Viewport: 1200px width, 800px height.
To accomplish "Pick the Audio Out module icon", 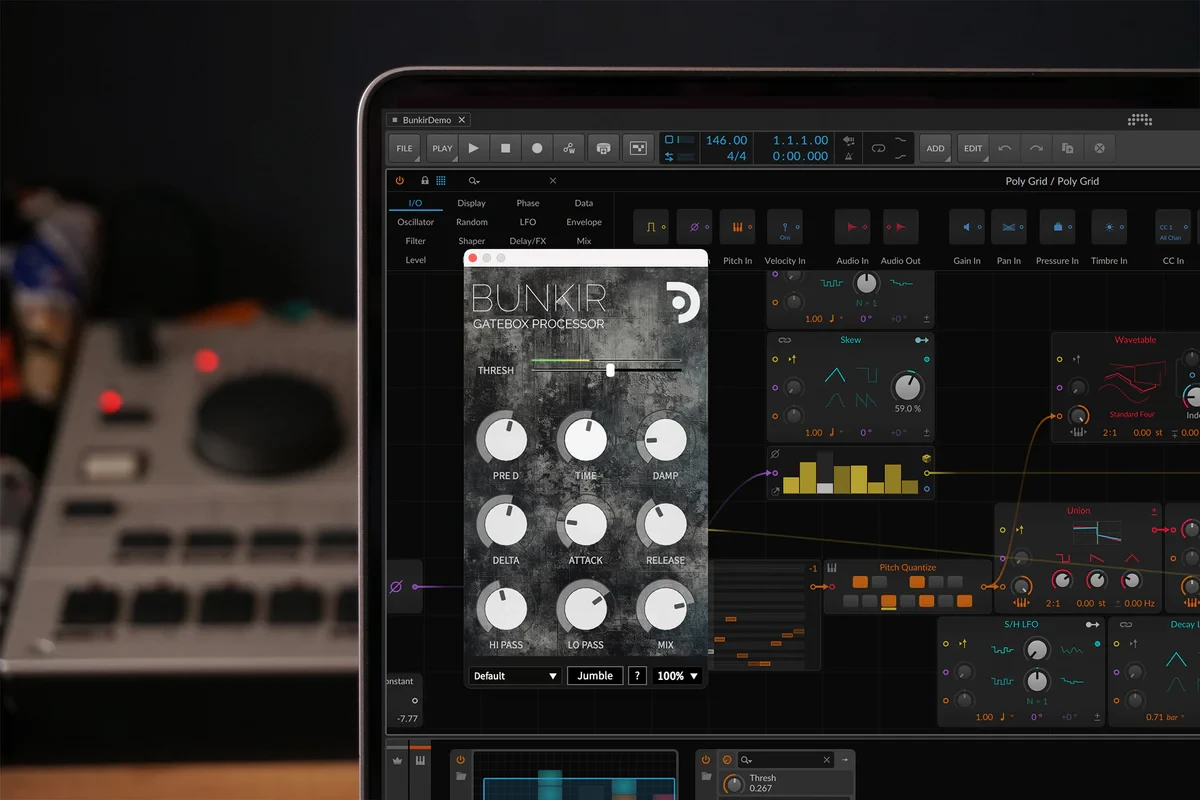I will click(900, 227).
